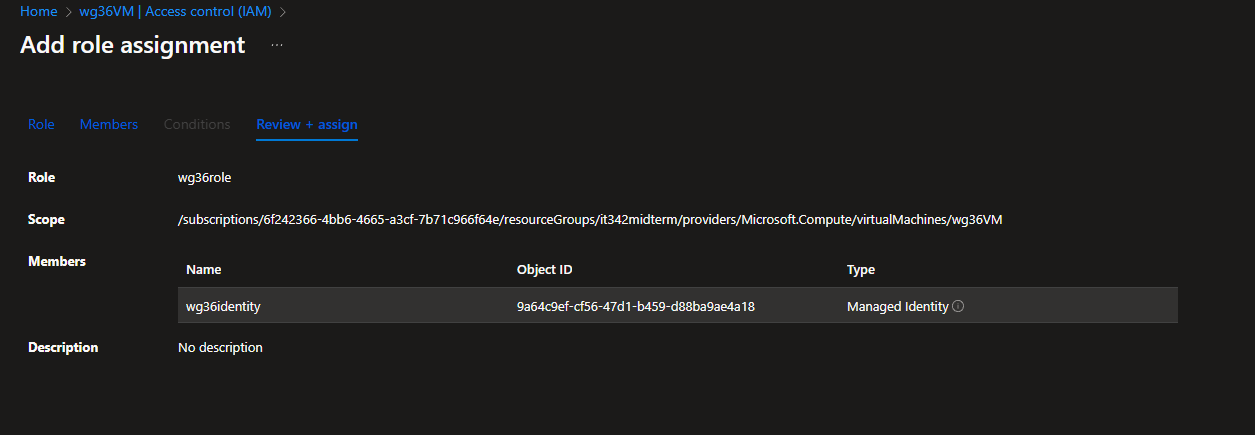Viewport: 1255px width, 435px height.
Task: Click the Type column header
Action: click(861, 270)
